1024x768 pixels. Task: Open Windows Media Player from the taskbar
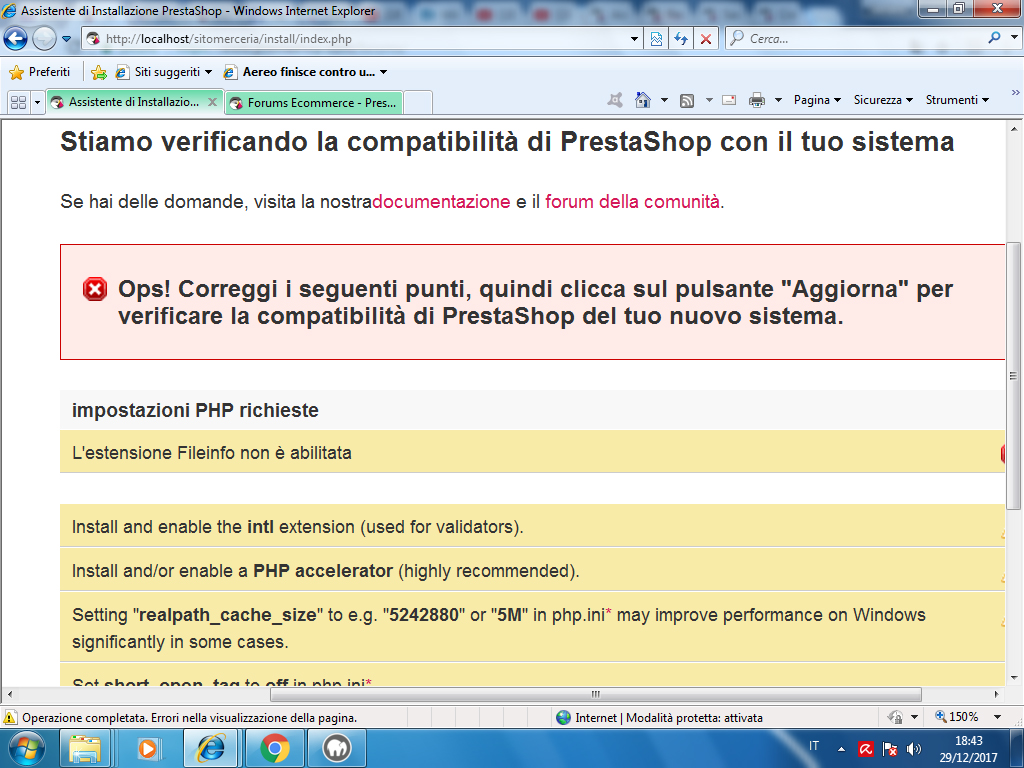point(148,748)
